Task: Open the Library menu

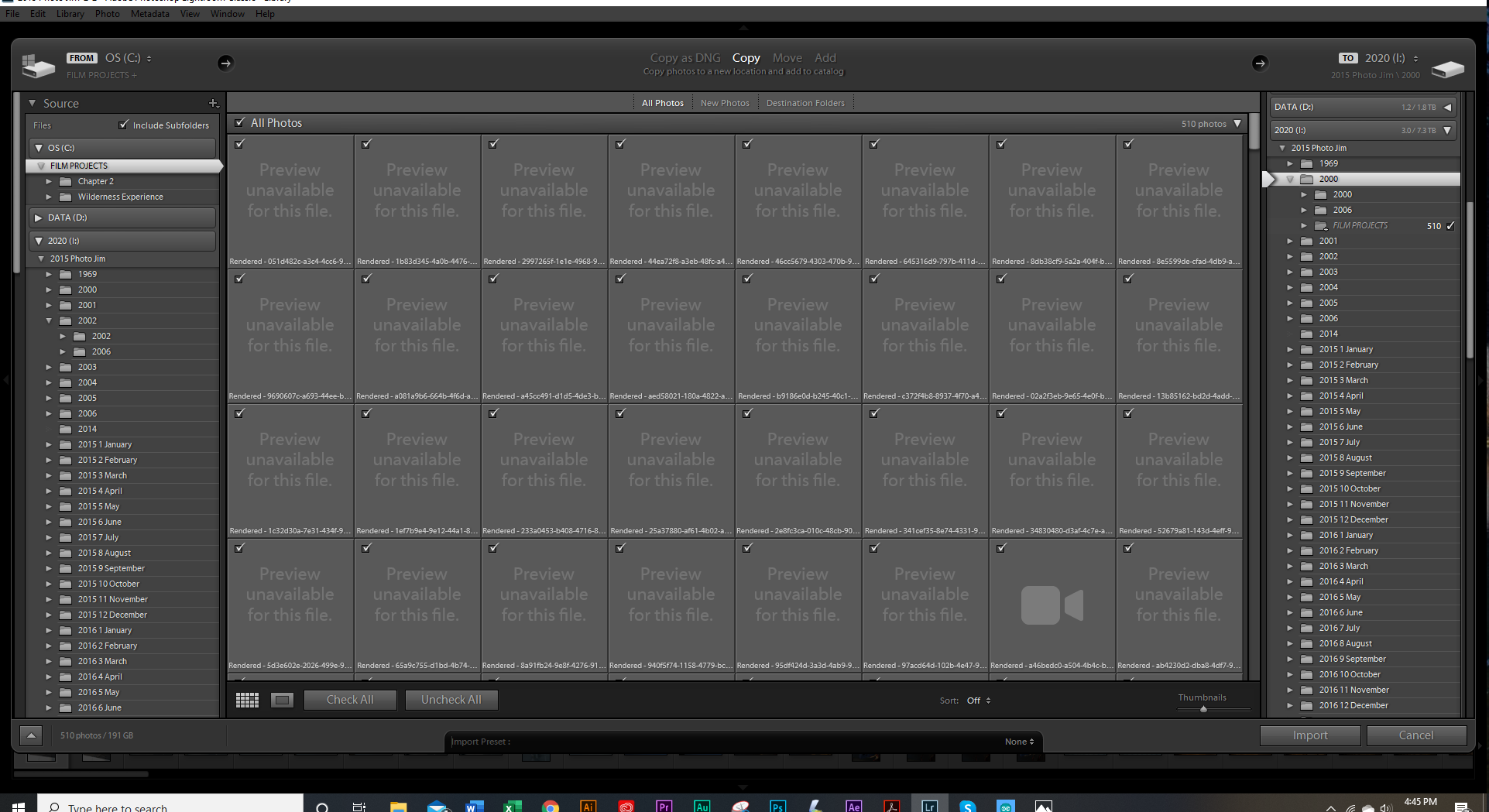Action: [70, 13]
